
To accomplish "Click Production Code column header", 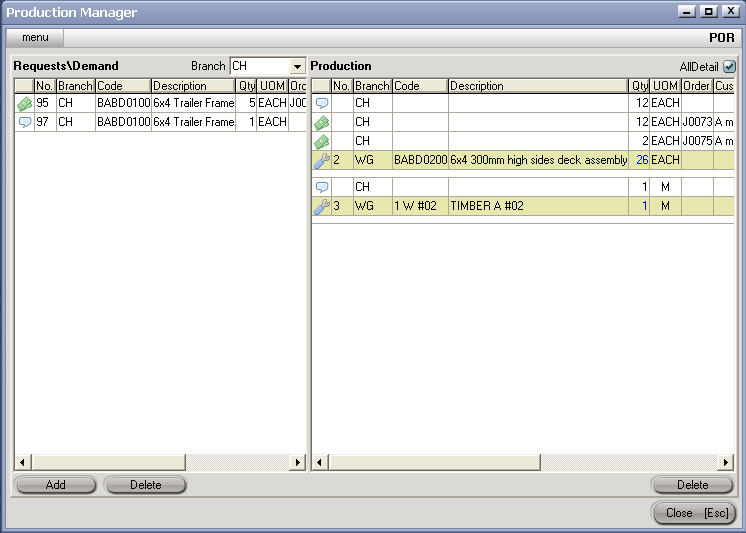I will tap(420, 86).
